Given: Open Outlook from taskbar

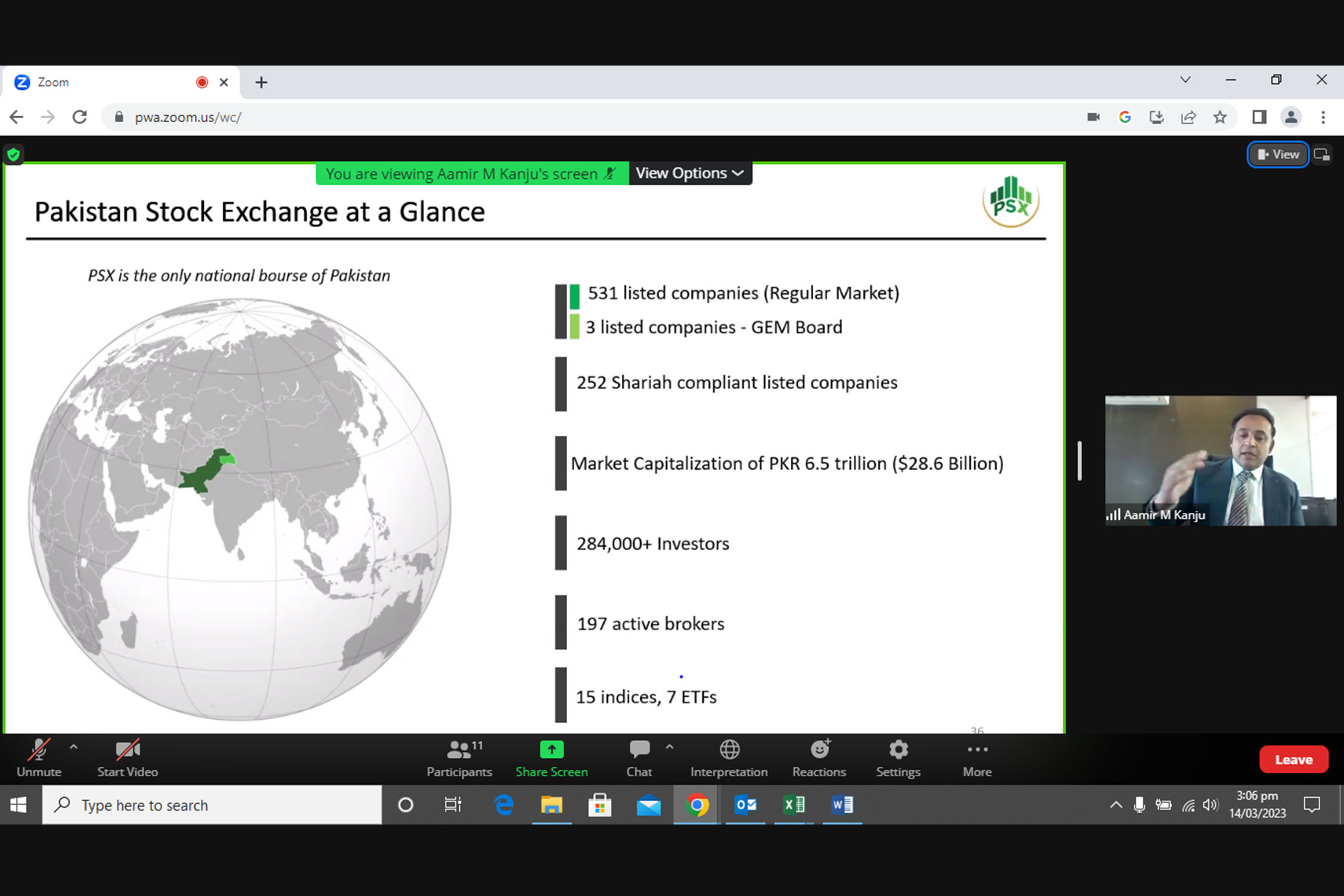Looking at the screenshot, I should (x=745, y=805).
